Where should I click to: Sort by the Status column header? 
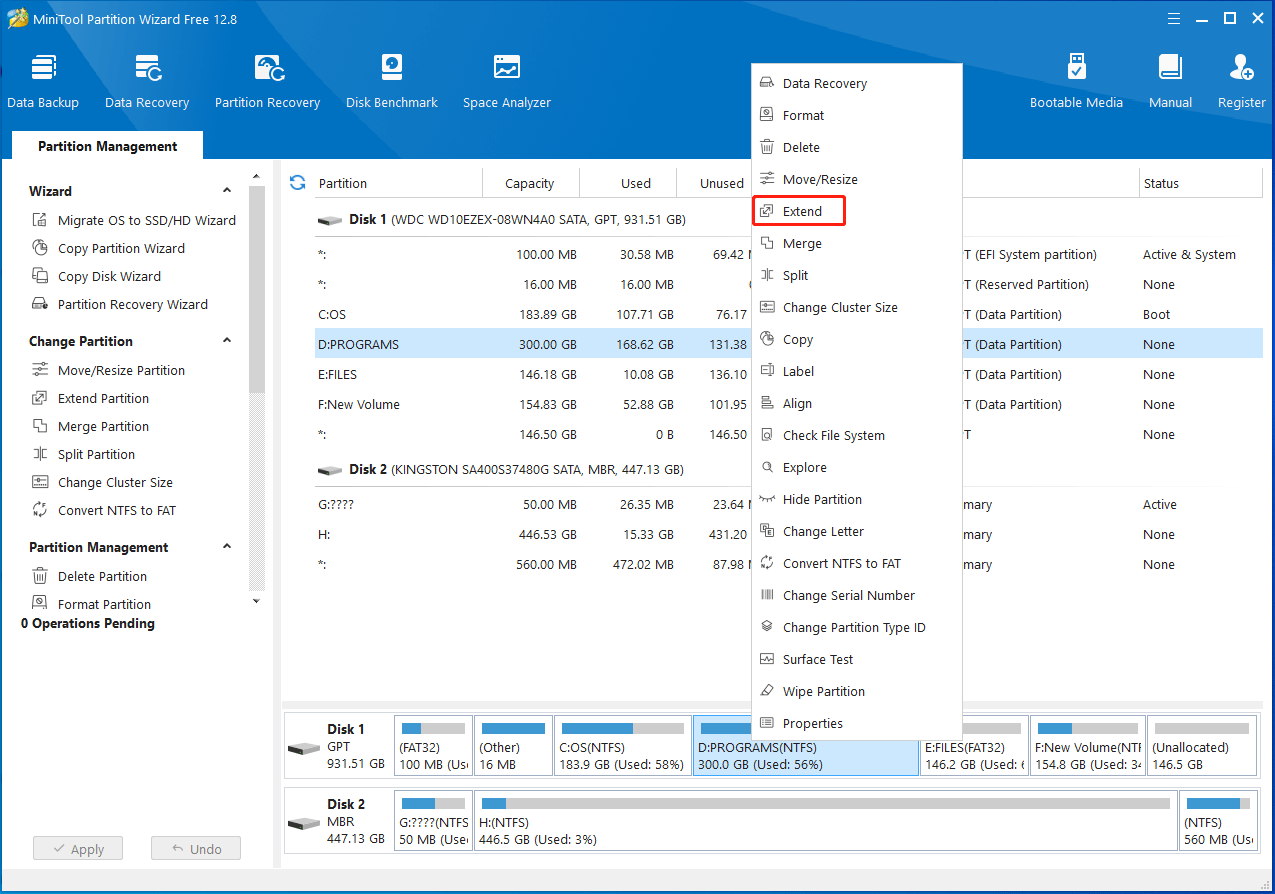[x=1201, y=183]
